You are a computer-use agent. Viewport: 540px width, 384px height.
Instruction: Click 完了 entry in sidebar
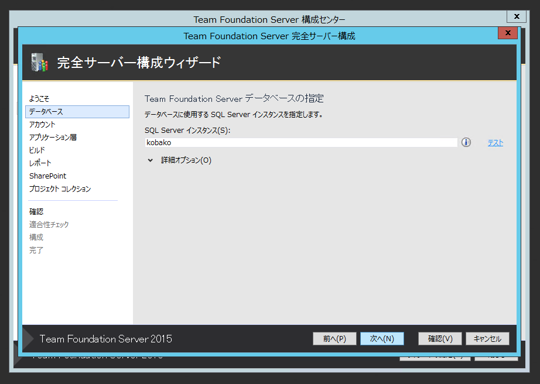tap(36, 250)
